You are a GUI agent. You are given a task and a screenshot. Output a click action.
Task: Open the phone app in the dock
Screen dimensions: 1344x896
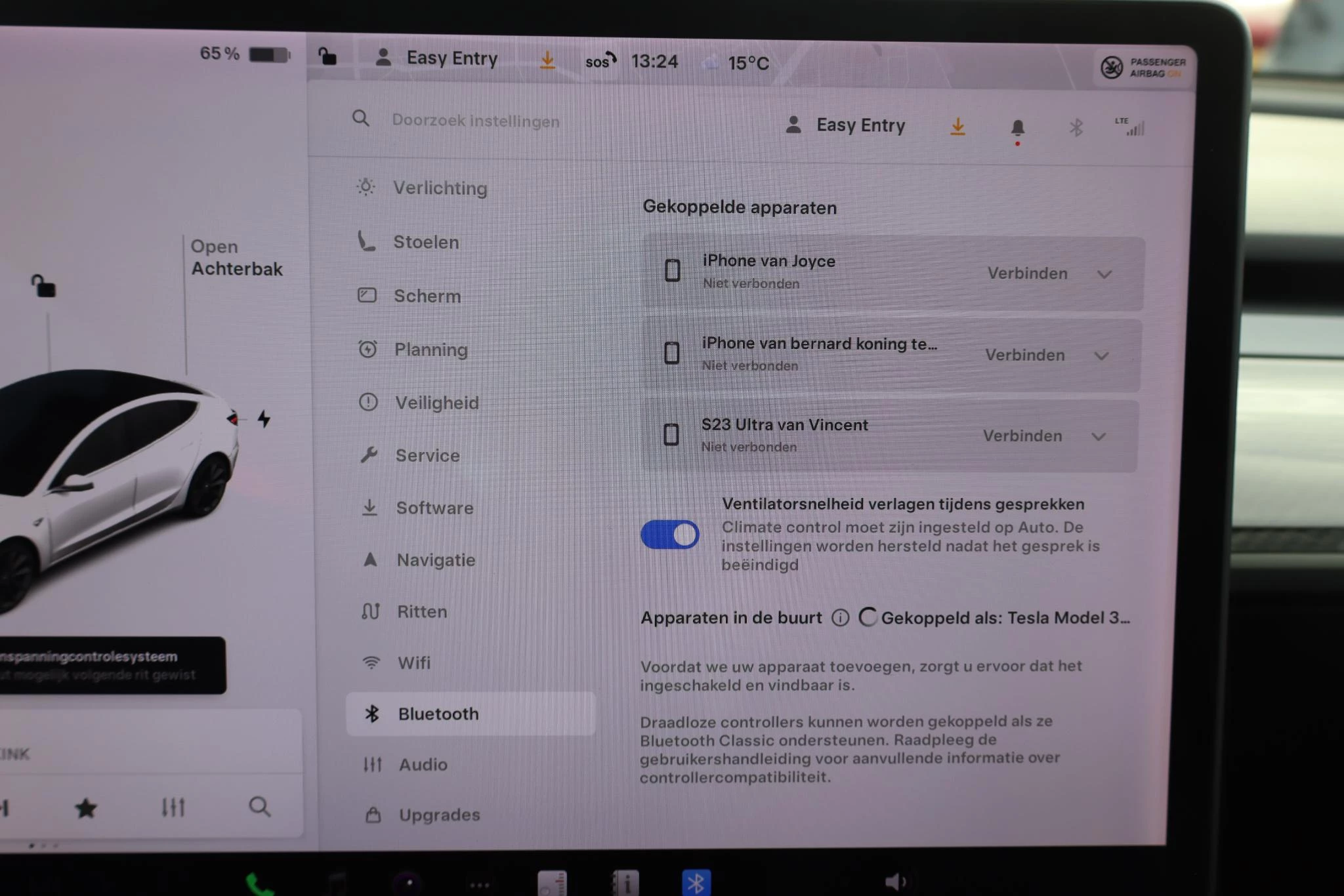pos(259,882)
